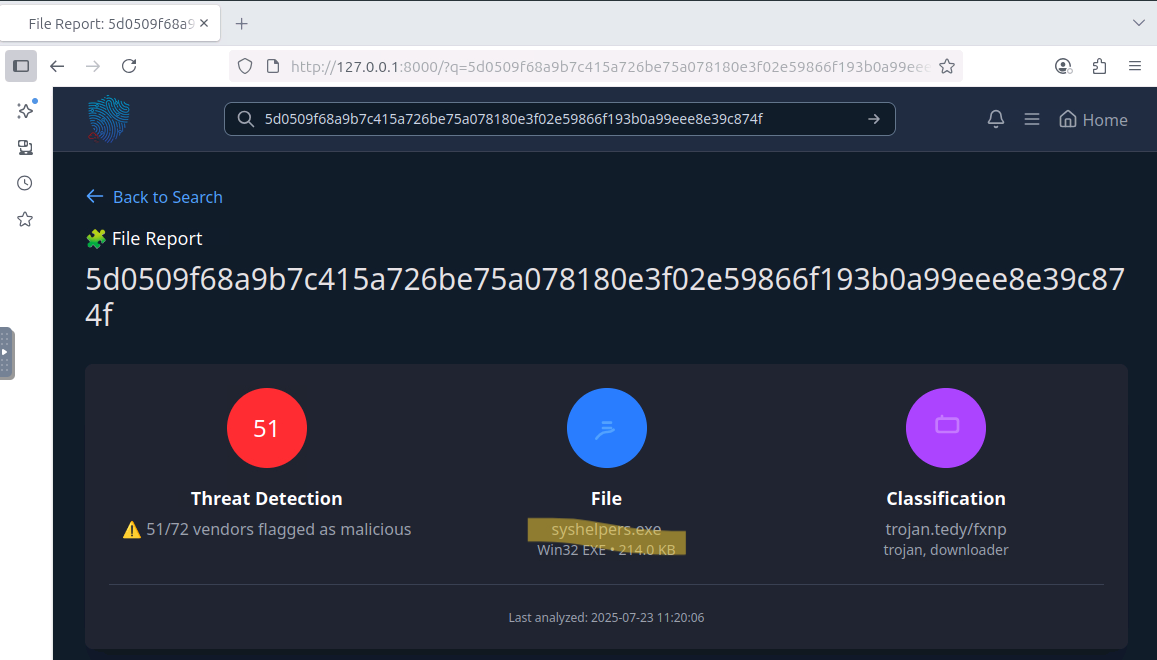Click the fingerprint logo icon
This screenshot has height=660, width=1157.
pos(108,118)
